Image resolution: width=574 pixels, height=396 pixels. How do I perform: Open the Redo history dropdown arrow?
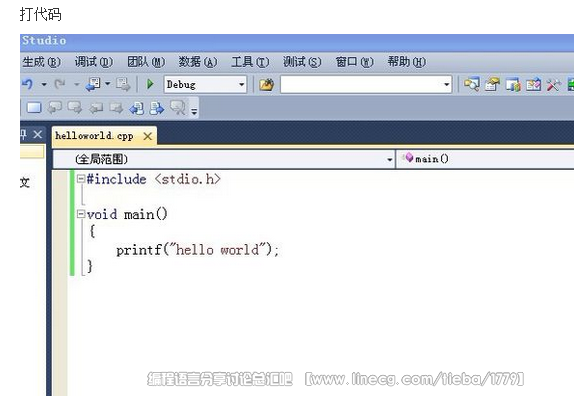pos(77,85)
